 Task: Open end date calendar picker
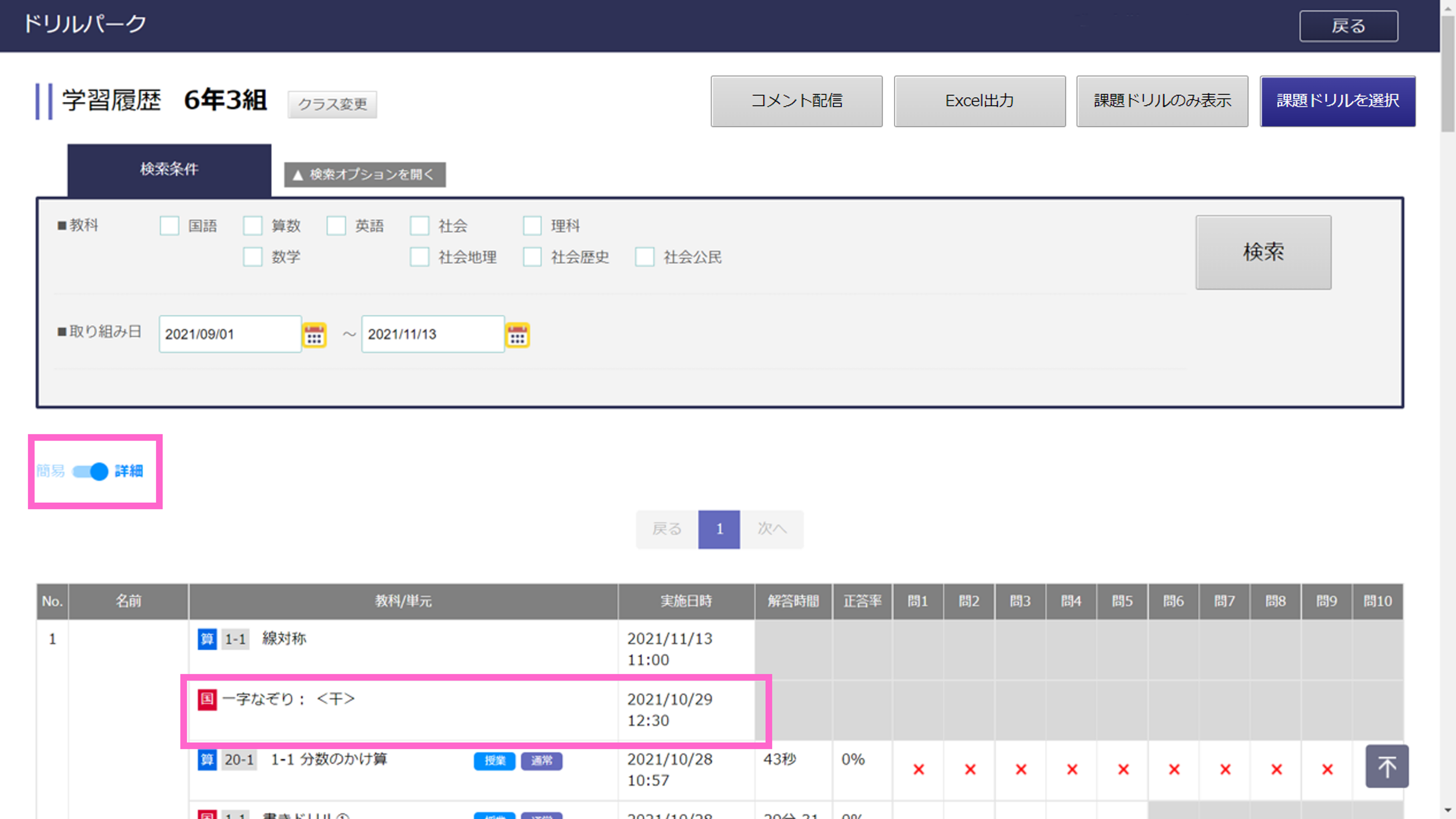[x=516, y=335]
